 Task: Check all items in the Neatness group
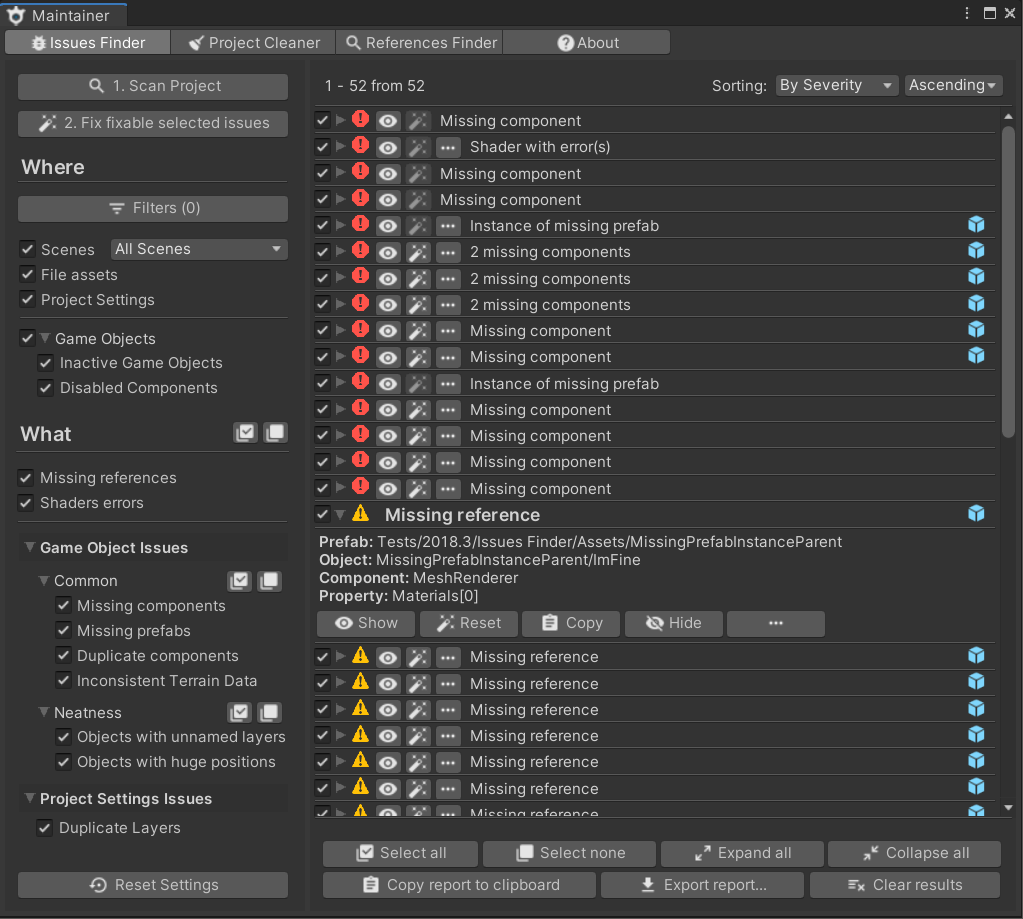pos(239,712)
